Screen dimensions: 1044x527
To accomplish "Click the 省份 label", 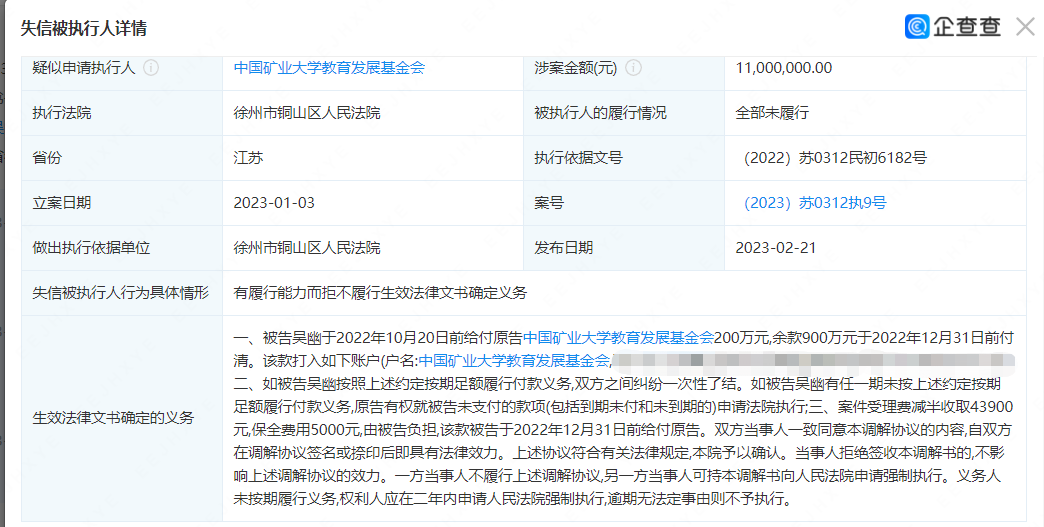I will (x=47, y=158).
